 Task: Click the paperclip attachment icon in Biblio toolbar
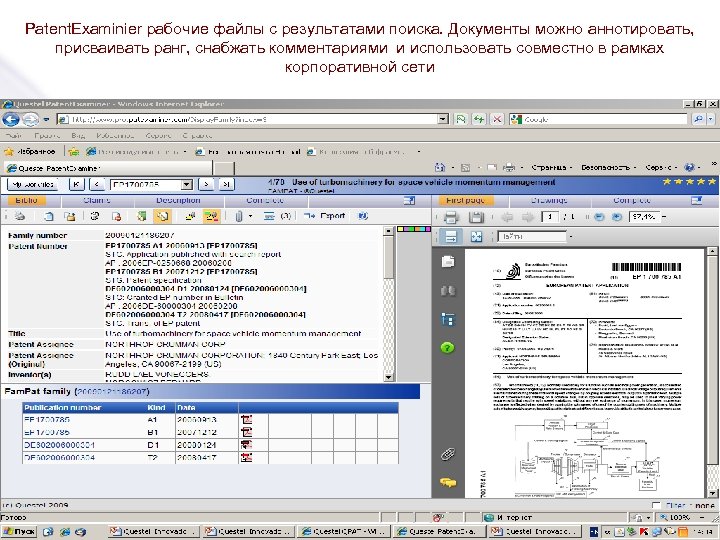pos(239,216)
